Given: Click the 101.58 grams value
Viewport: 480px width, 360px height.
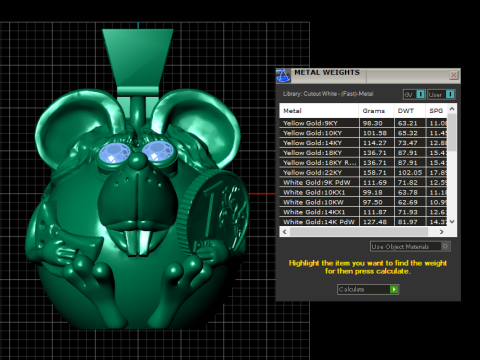Looking at the screenshot, I should click(x=374, y=133).
